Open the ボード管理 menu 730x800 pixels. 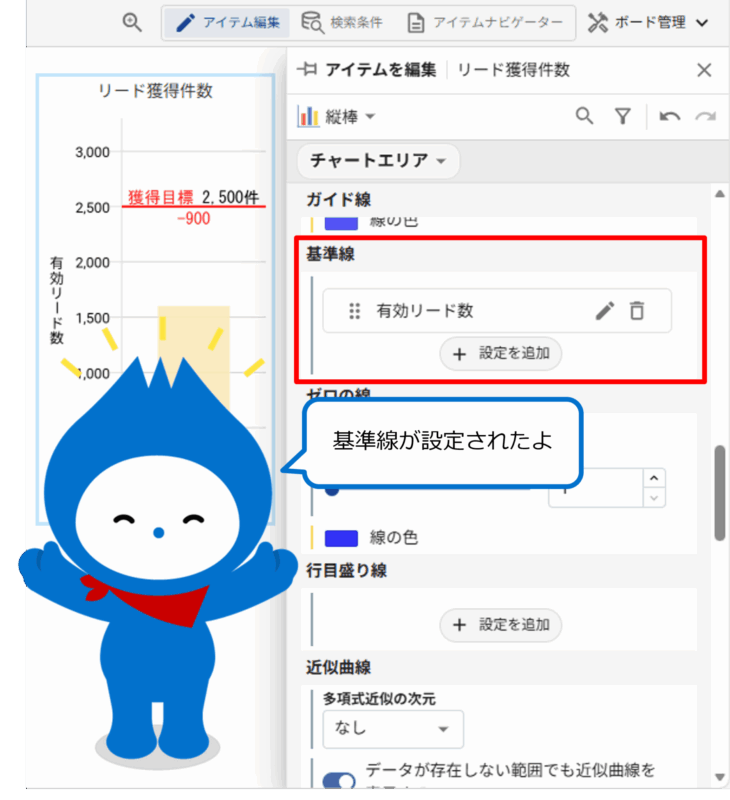point(648,22)
